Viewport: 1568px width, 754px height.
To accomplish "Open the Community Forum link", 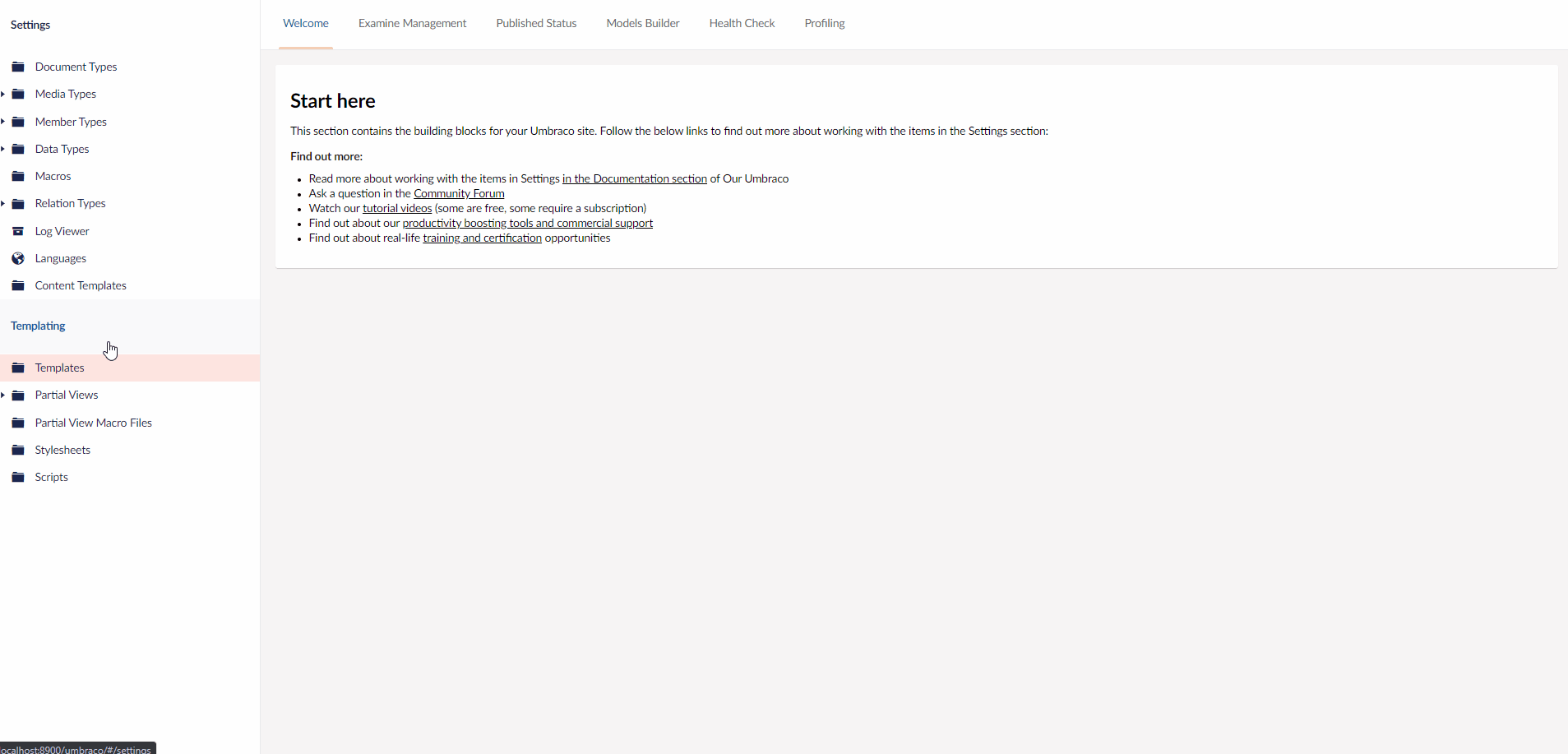I will tap(459, 193).
